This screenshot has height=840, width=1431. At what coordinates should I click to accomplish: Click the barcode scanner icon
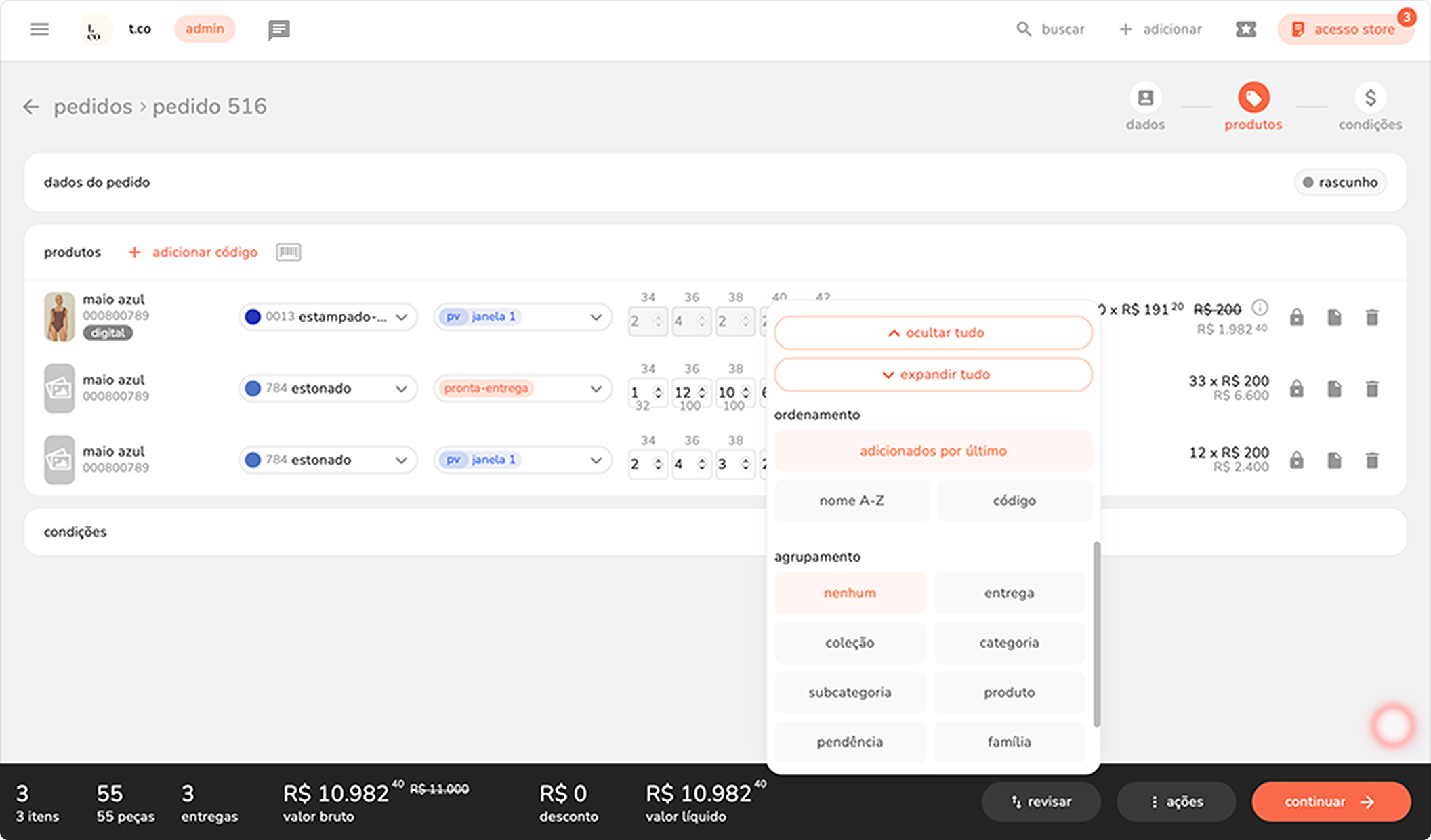pos(289,252)
